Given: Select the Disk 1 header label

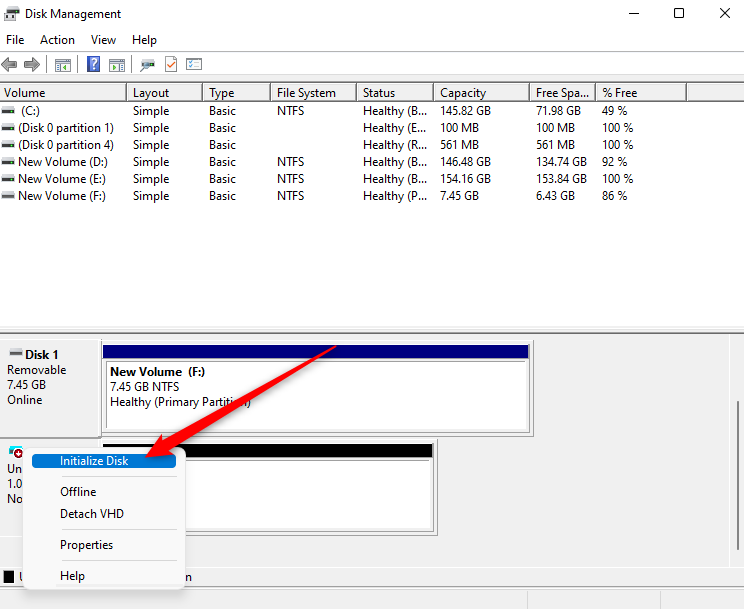Looking at the screenshot, I should click(x=41, y=355).
